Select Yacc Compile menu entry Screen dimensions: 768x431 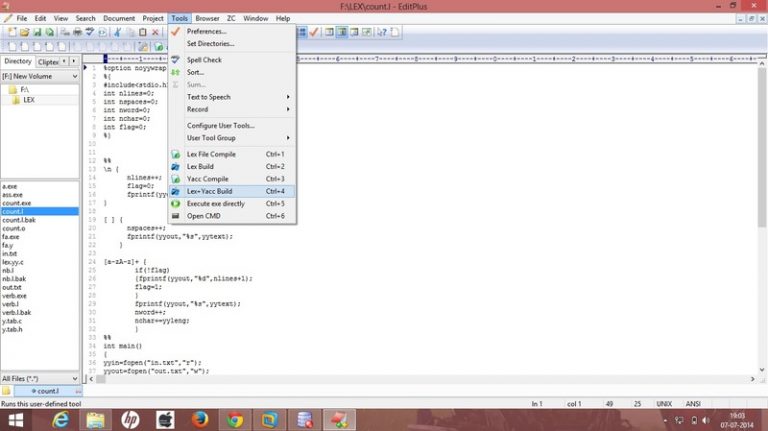point(232,179)
